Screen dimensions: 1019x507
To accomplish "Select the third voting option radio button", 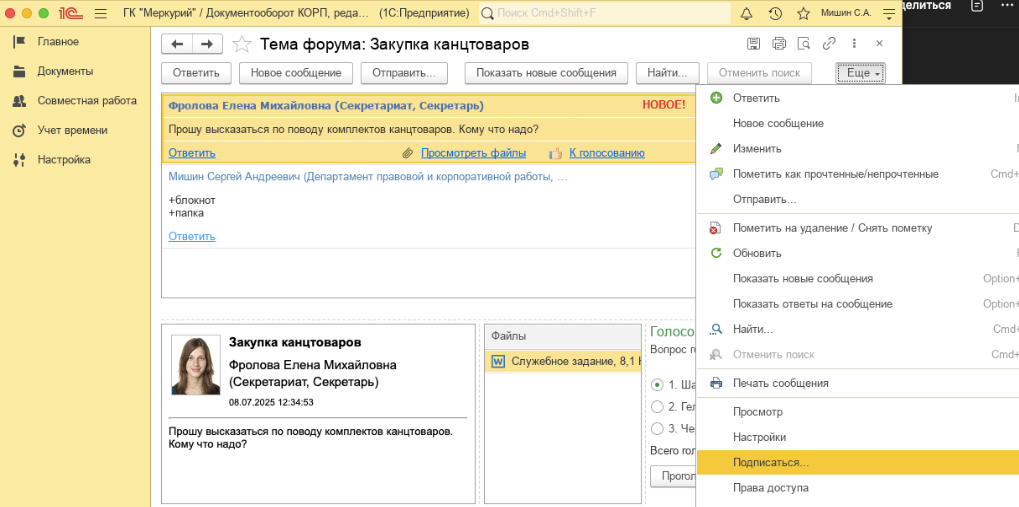I will (x=657, y=428).
